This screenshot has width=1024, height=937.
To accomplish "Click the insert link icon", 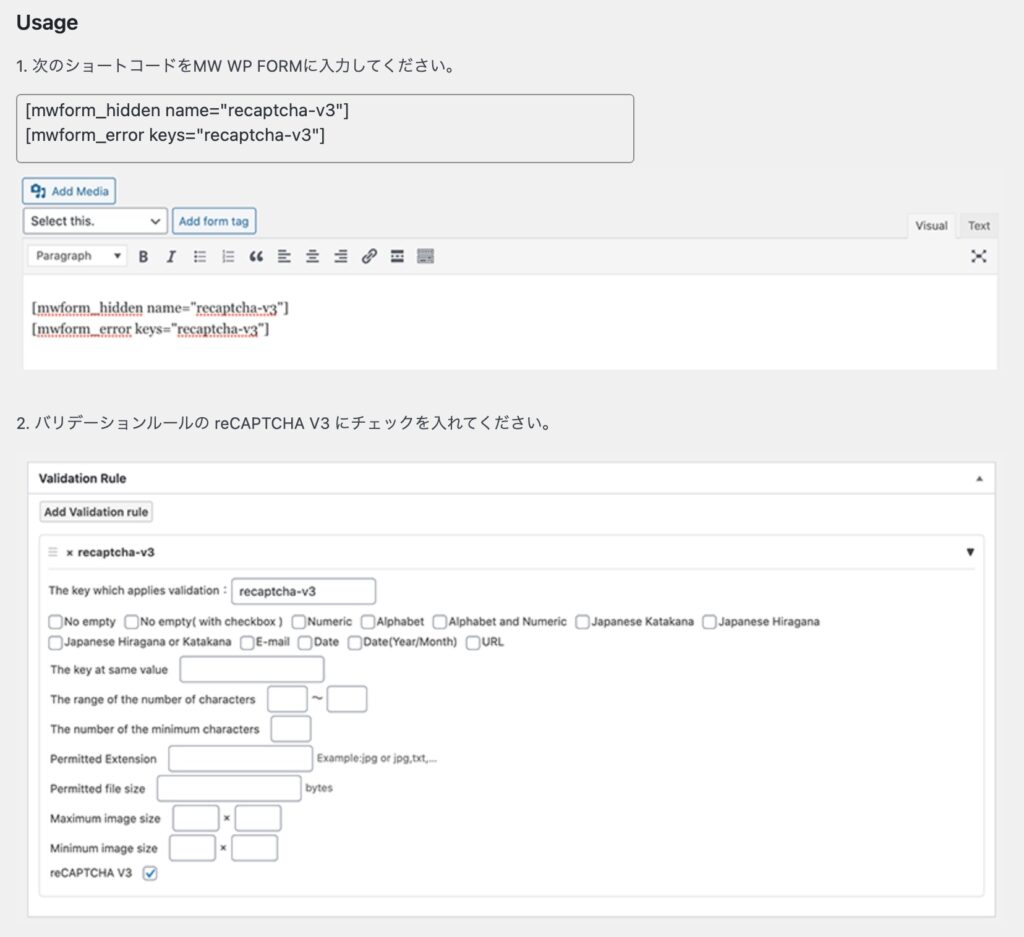I will point(369,257).
